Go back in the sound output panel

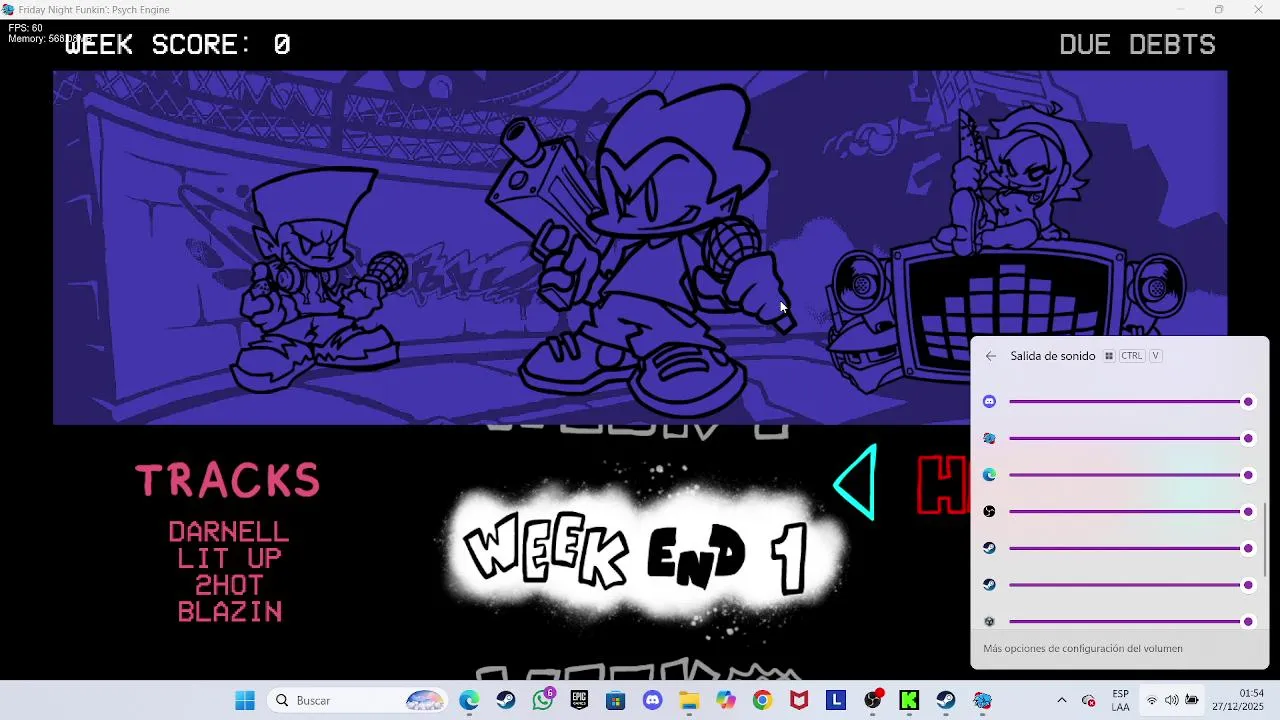coord(990,356)
